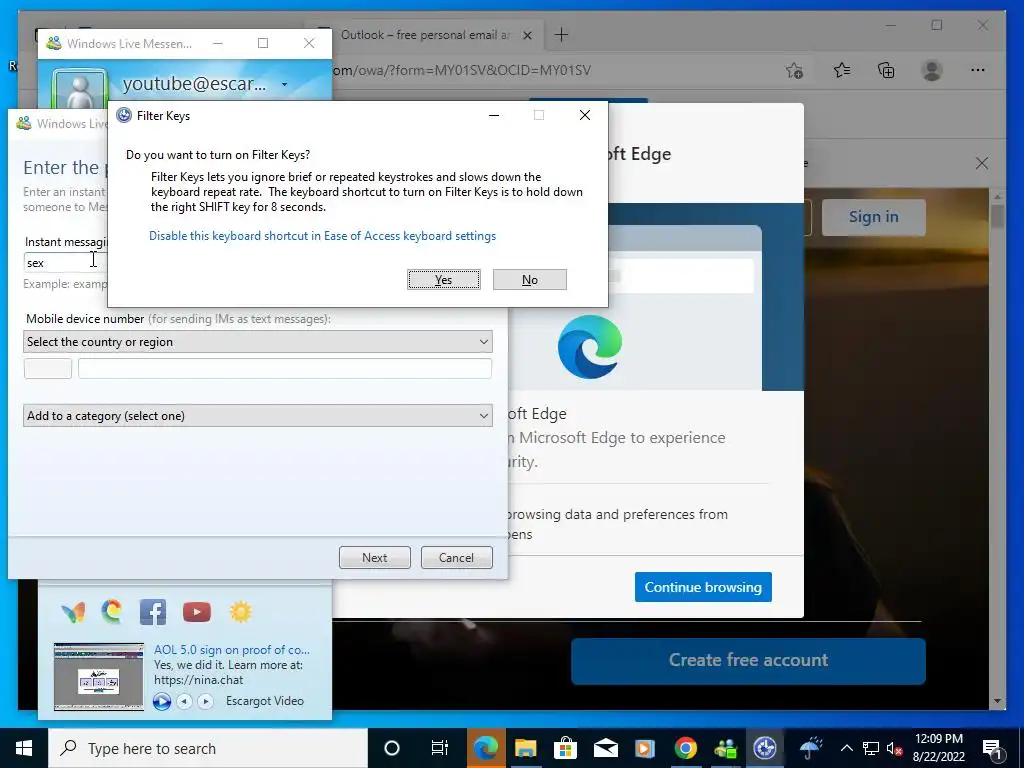Click the mobile device number input field
This screenshot has width=1024, height=768.
tap(285, 368)
